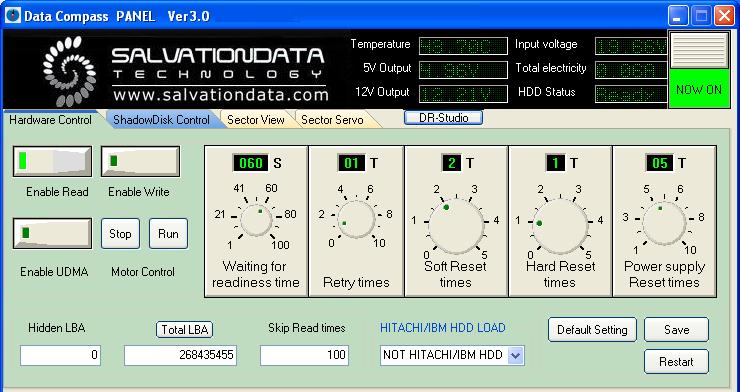Screen dimensions: 740x392
Task: Switch to the ShadowDisk Control tab
Action: (161, 120)
